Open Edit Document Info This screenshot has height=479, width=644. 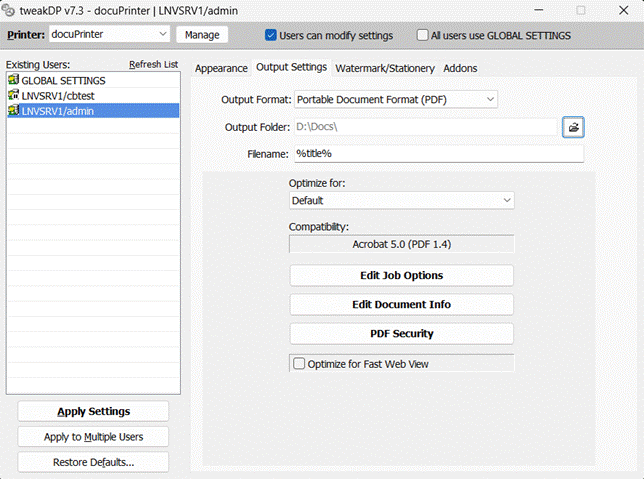tap(401, 304)
